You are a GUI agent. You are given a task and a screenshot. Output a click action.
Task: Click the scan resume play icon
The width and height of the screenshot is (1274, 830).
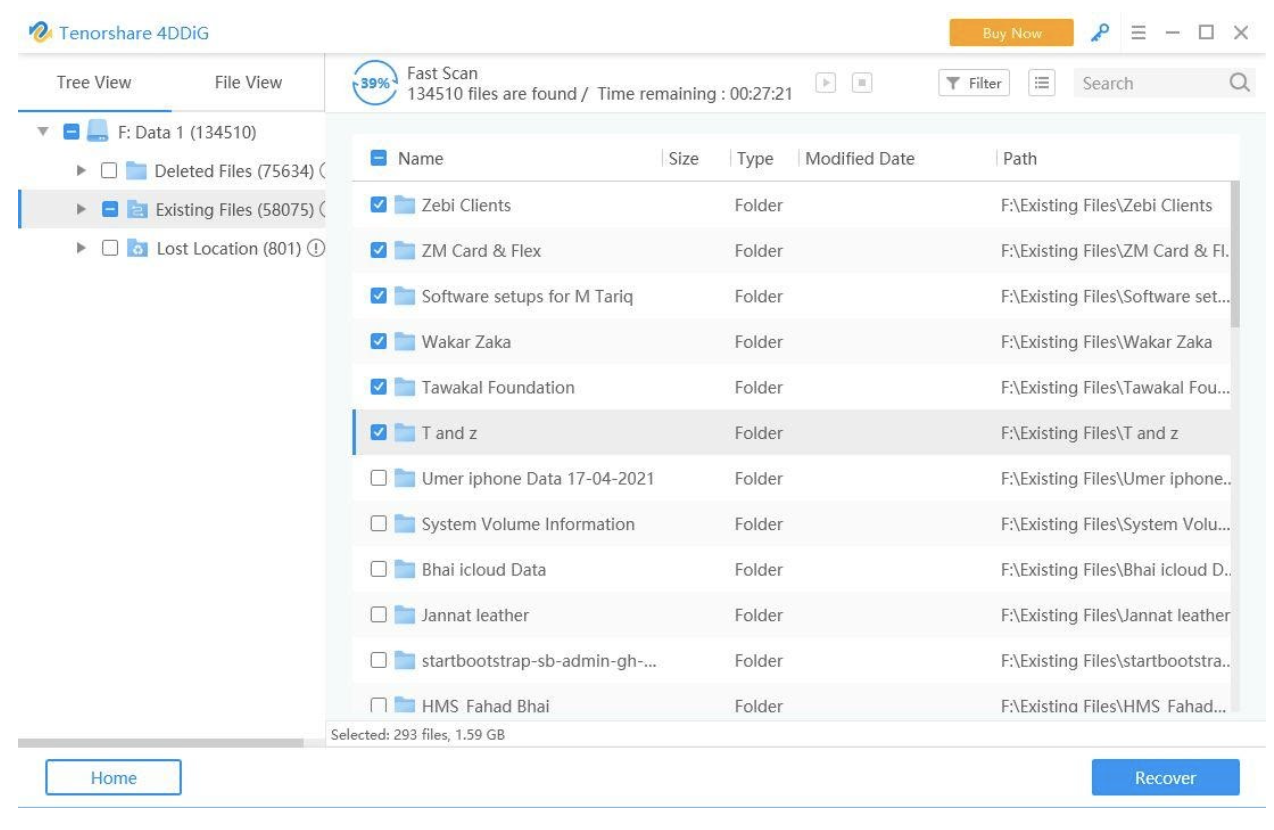pos(826,83)
